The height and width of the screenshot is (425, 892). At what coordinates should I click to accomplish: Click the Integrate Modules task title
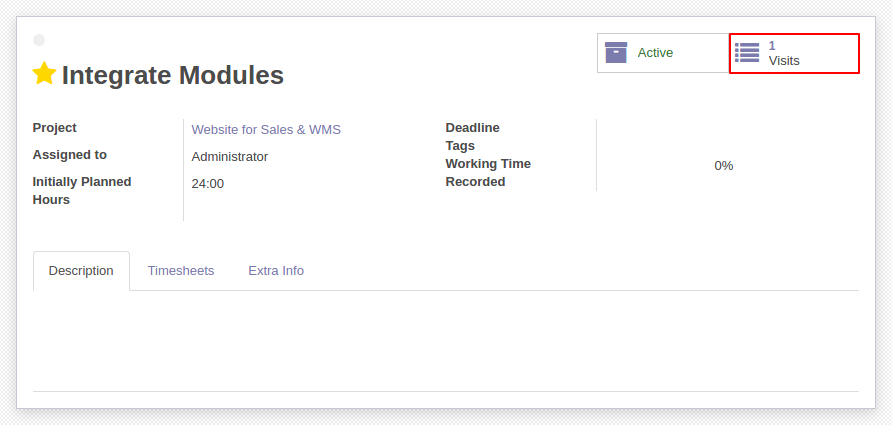click(172, 75)
